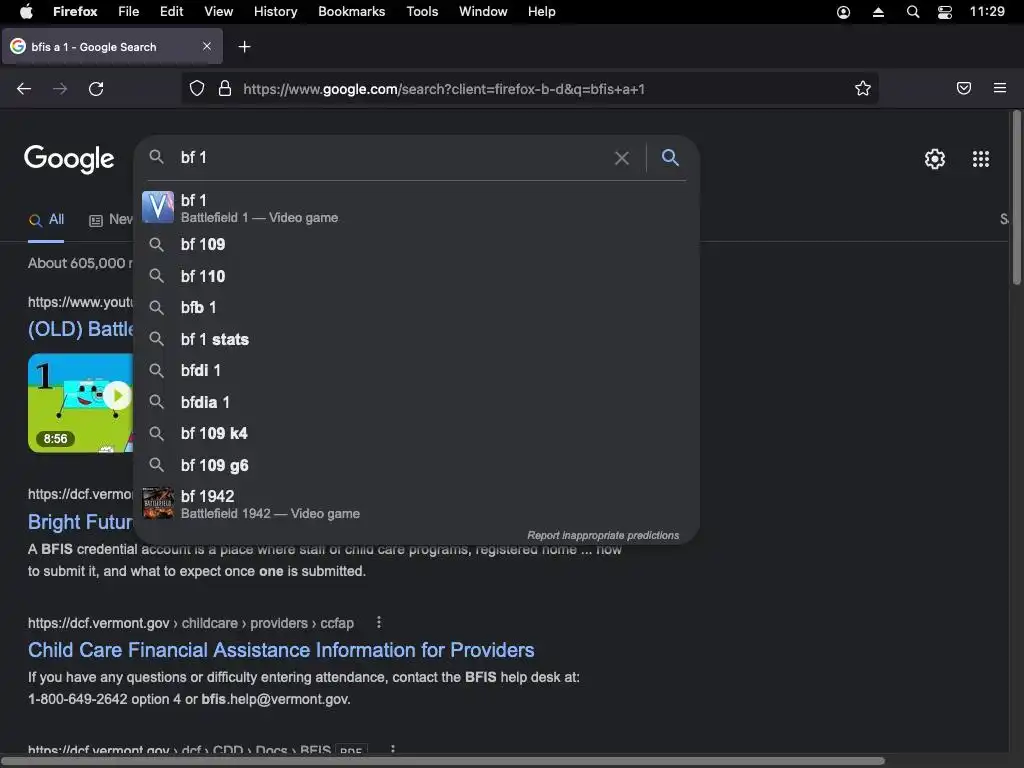Reload the current page
The height and width of the screenshot is (768, 1024).
click(96, 89)
